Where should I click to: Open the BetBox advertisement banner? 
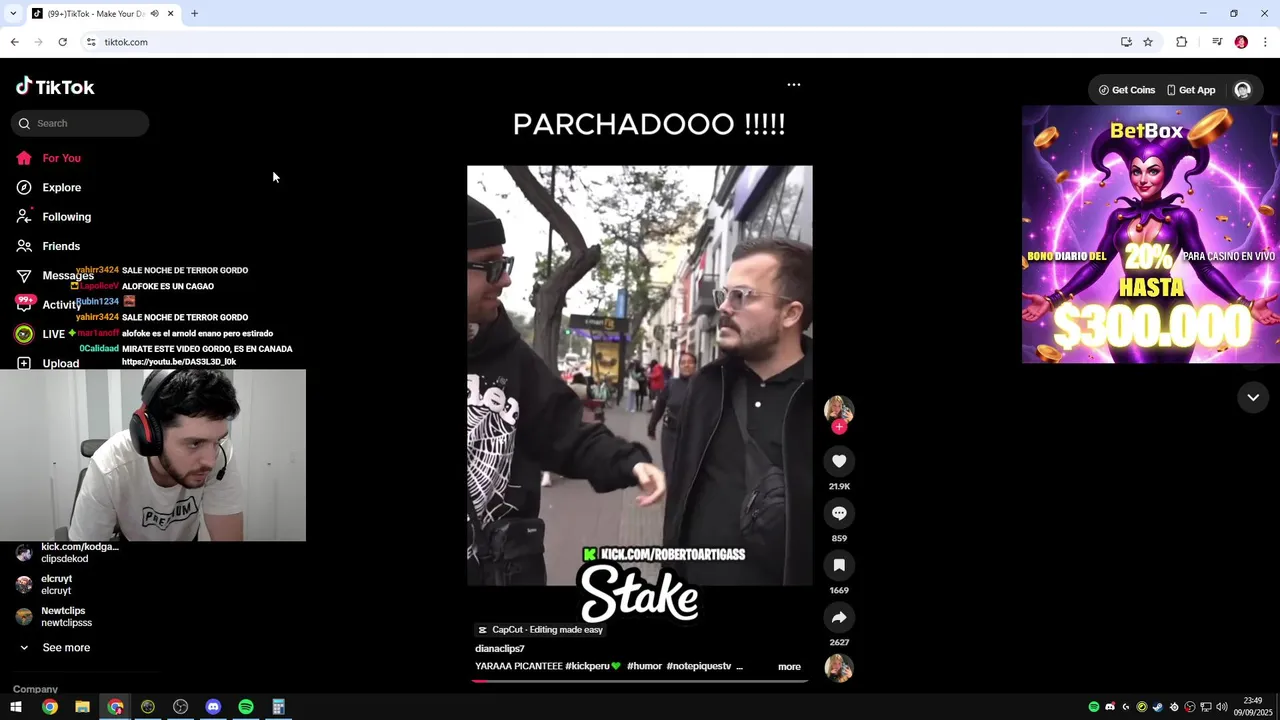pos(1150,234)
